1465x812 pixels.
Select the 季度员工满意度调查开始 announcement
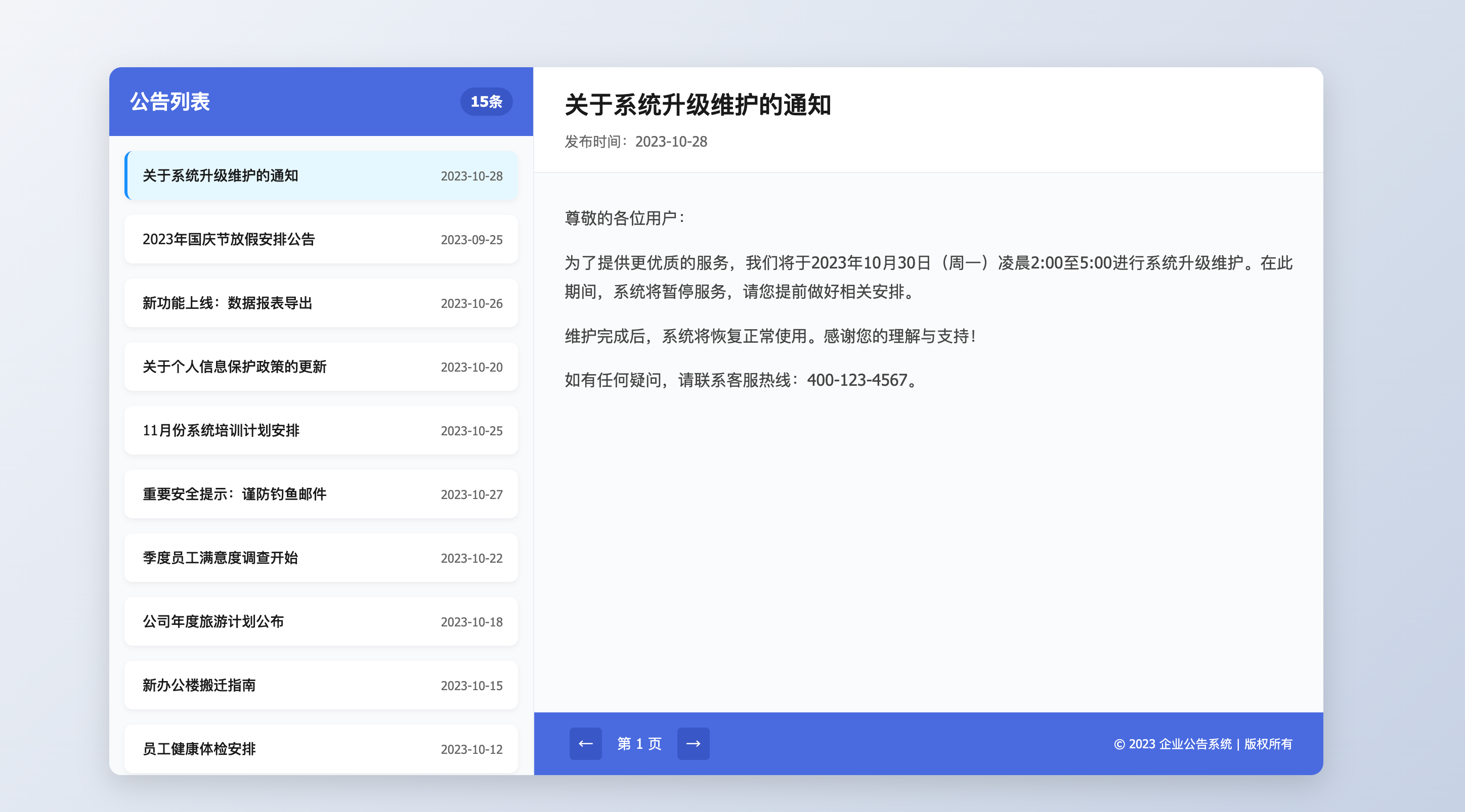coord(221,558)
